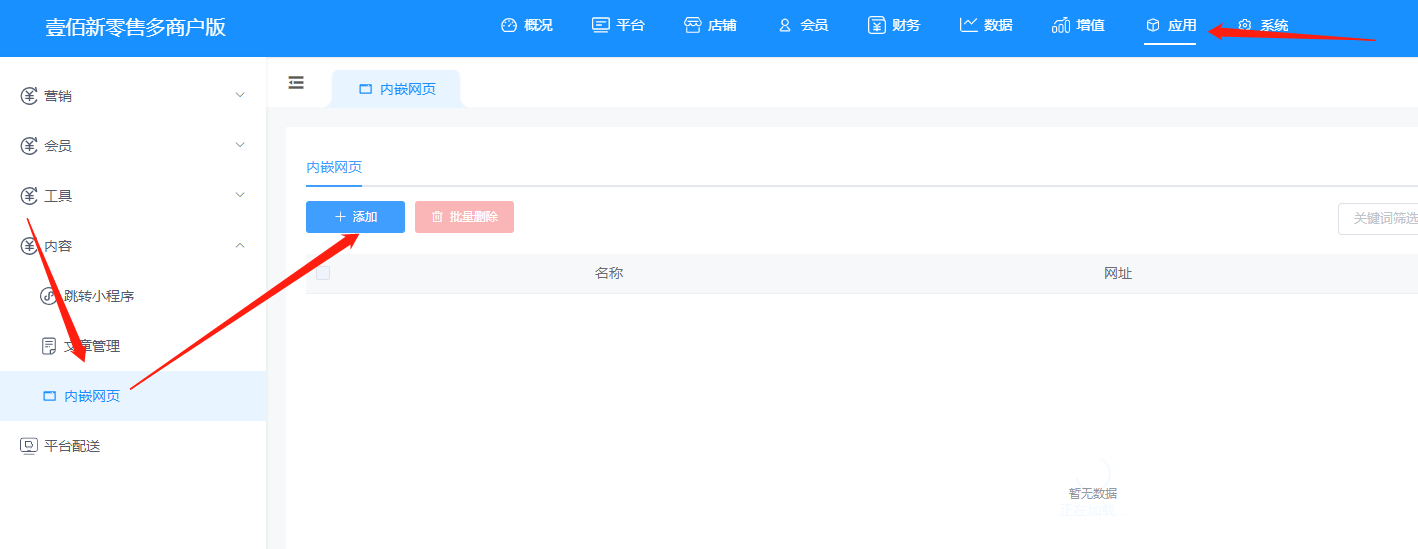Screen dimensions: 1418x549
Task: Click the 平台配送 monitor icon
Action: pos(29,446)
